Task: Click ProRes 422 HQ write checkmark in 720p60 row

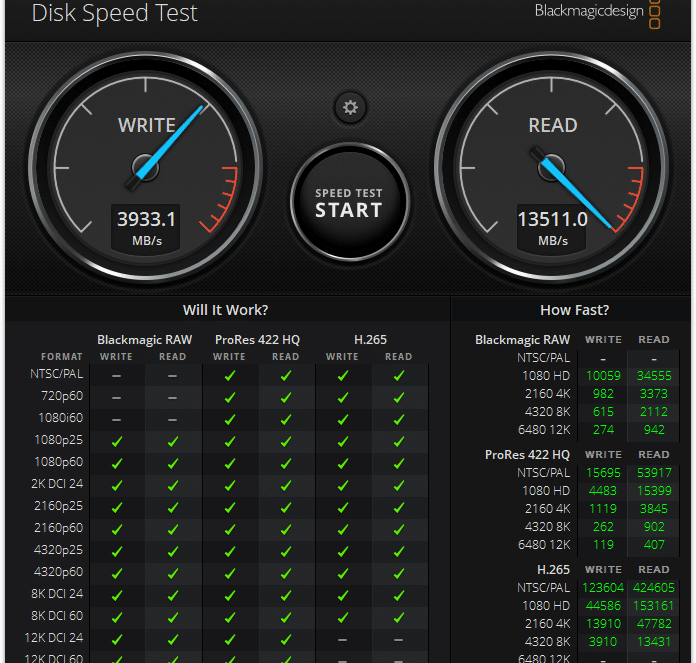Action: (x=229, y=398)
